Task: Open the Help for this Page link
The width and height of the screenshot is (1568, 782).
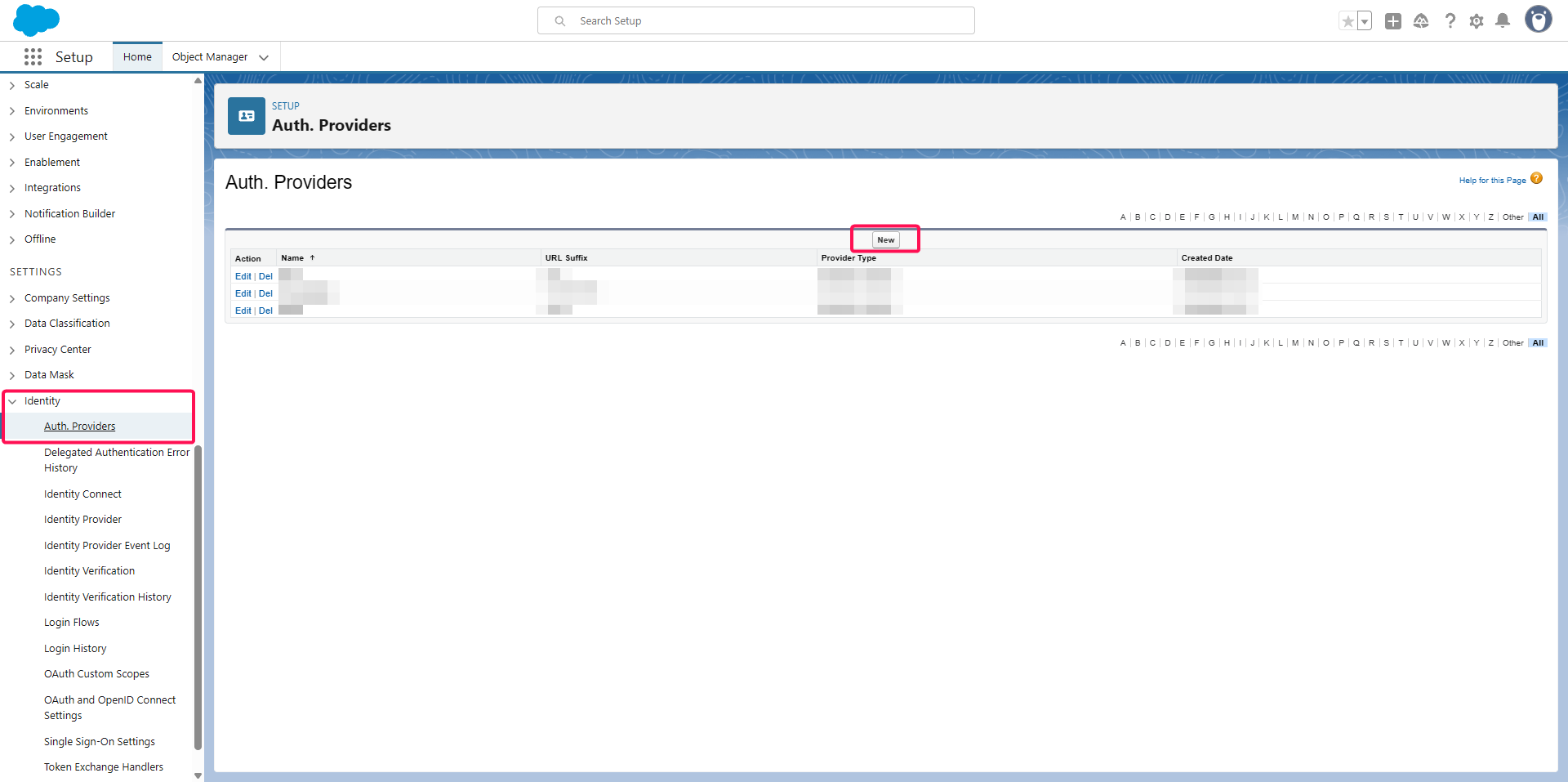Action: 1492,181
